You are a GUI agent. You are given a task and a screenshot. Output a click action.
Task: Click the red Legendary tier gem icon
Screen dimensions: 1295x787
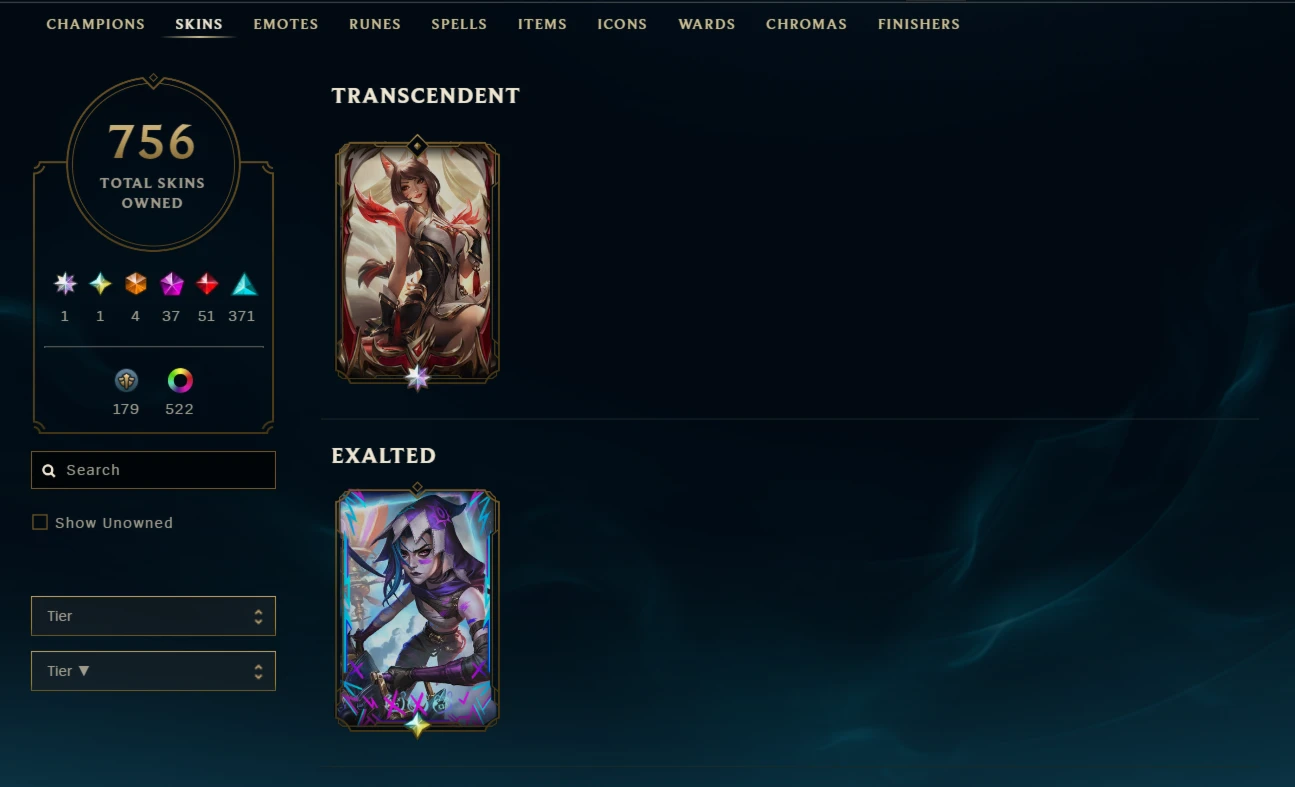coord(207,284)
